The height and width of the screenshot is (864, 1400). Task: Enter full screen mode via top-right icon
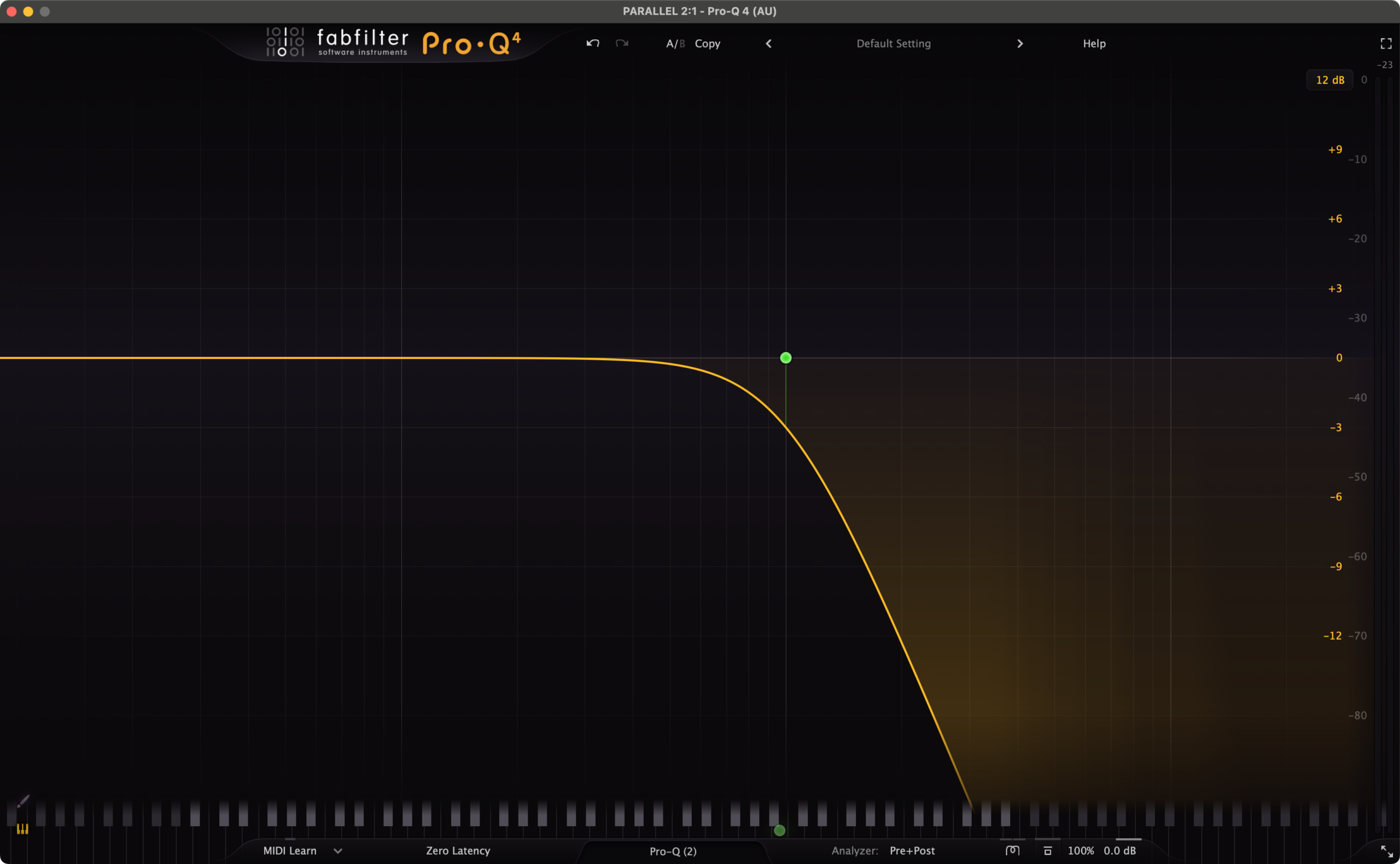1386,43
